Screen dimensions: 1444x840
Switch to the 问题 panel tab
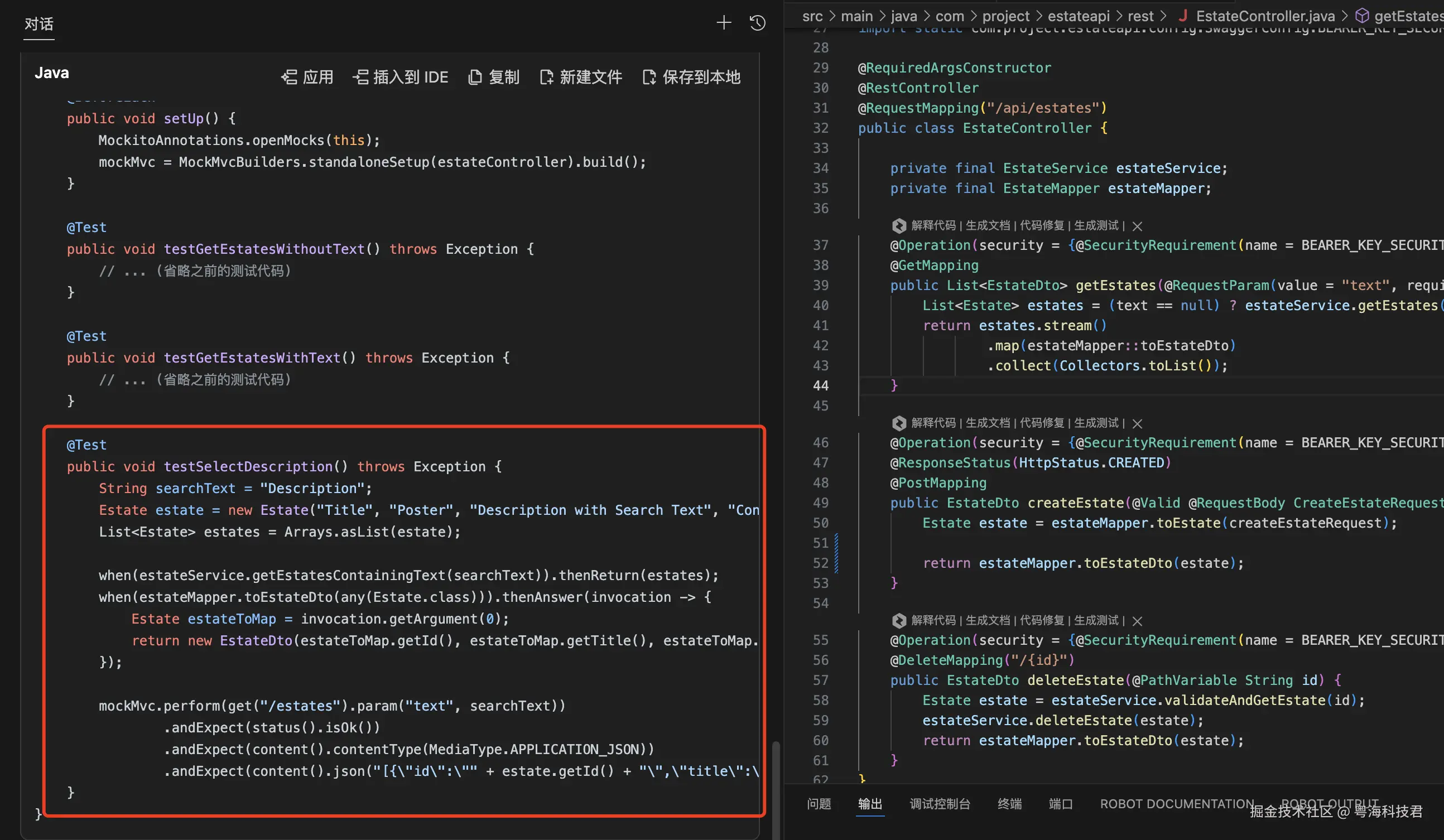819,804
